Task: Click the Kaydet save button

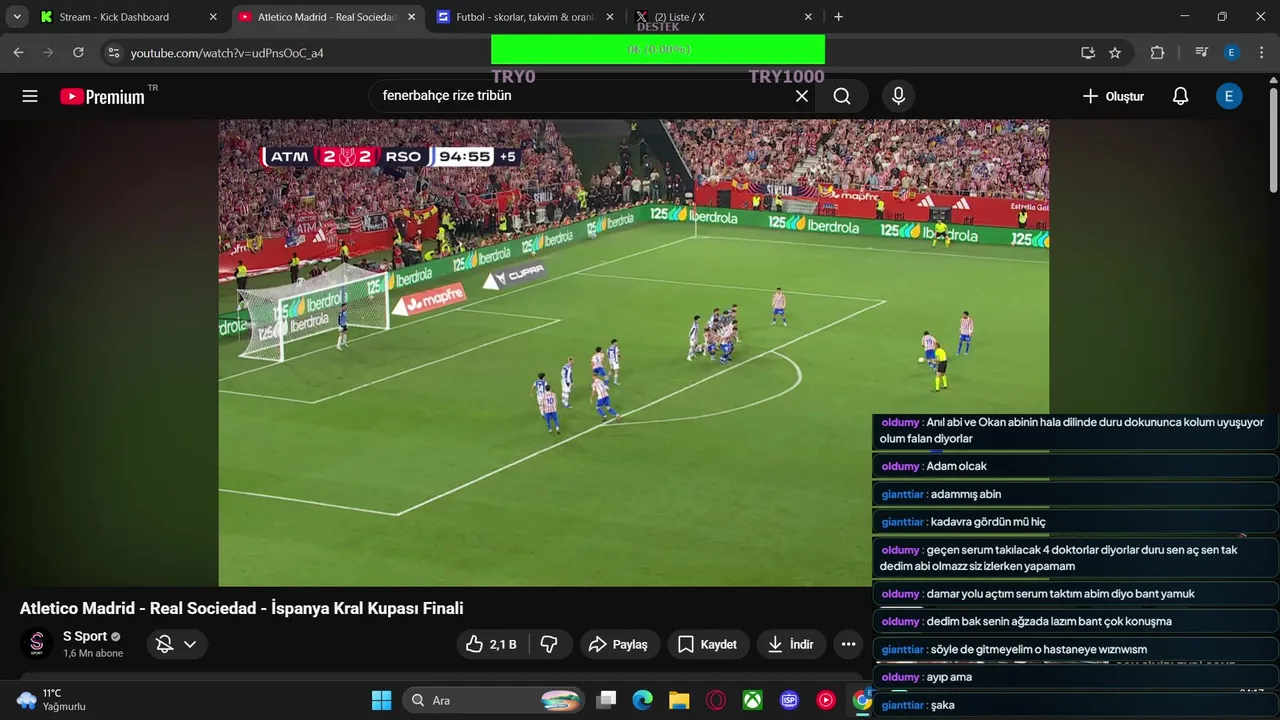Action: pyautogui.click(x=707, y=645)
